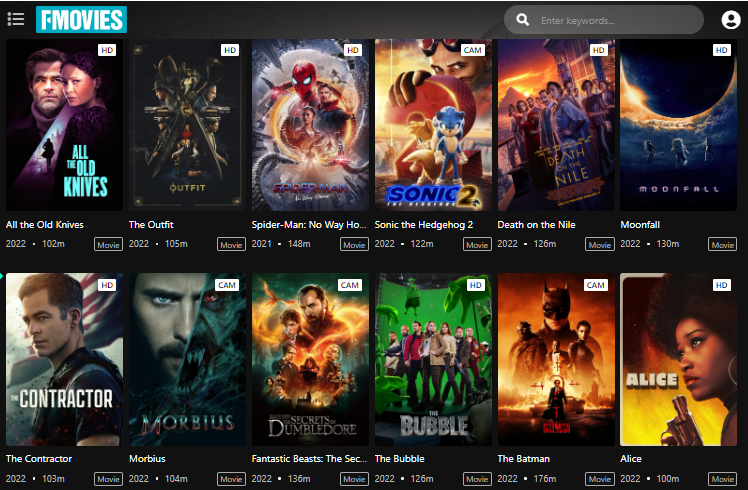Open the Morbius movie poster
This screenshot has width=748, height=490.
pyautogui.click(x=187, y=359)
